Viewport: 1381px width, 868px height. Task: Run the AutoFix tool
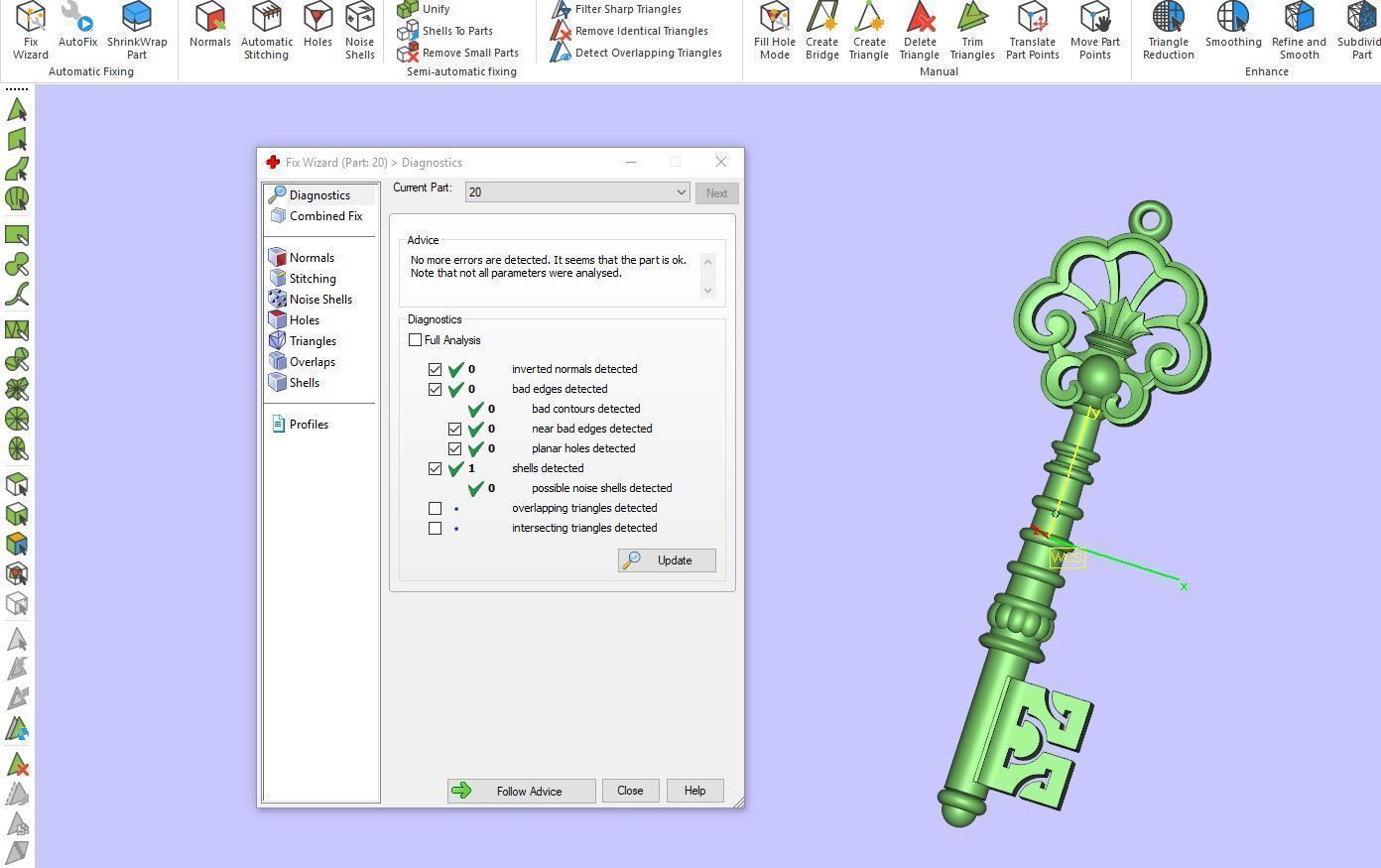coord(77,28)
